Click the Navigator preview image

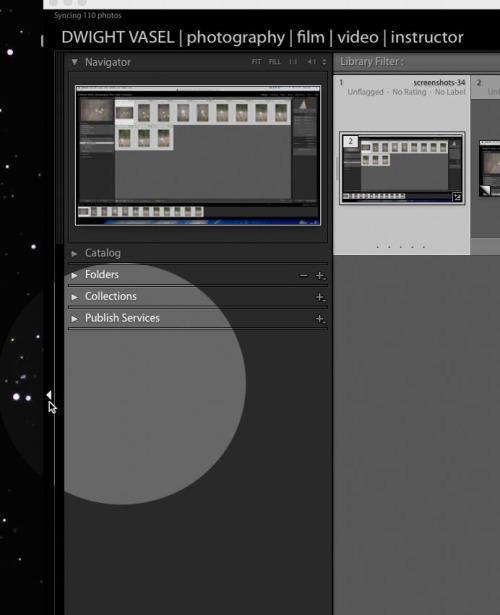pyautogui.click(x=198, y=155)
